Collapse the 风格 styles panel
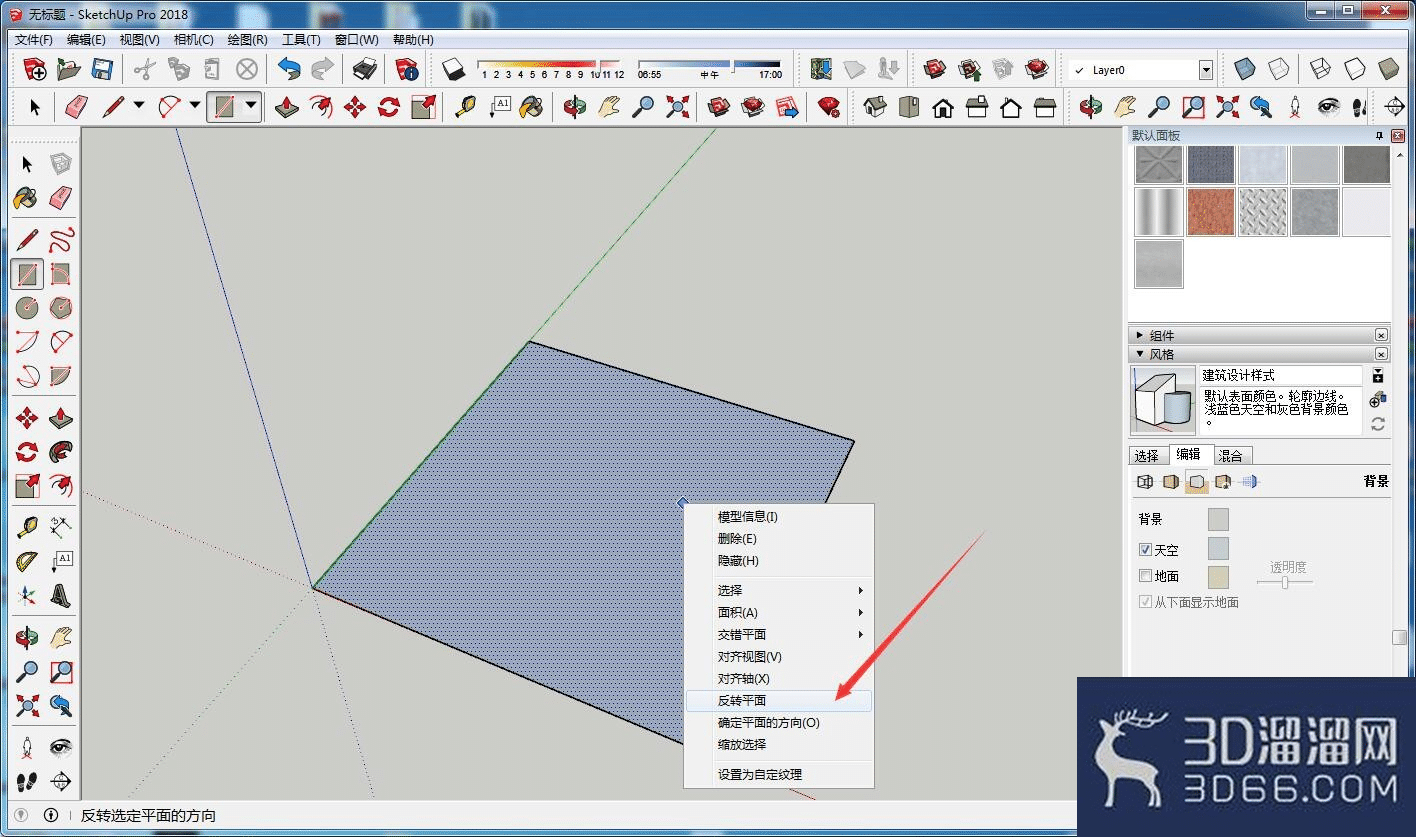The image size is (1416, 837). pyautogui.click(x=1140, y=354)
